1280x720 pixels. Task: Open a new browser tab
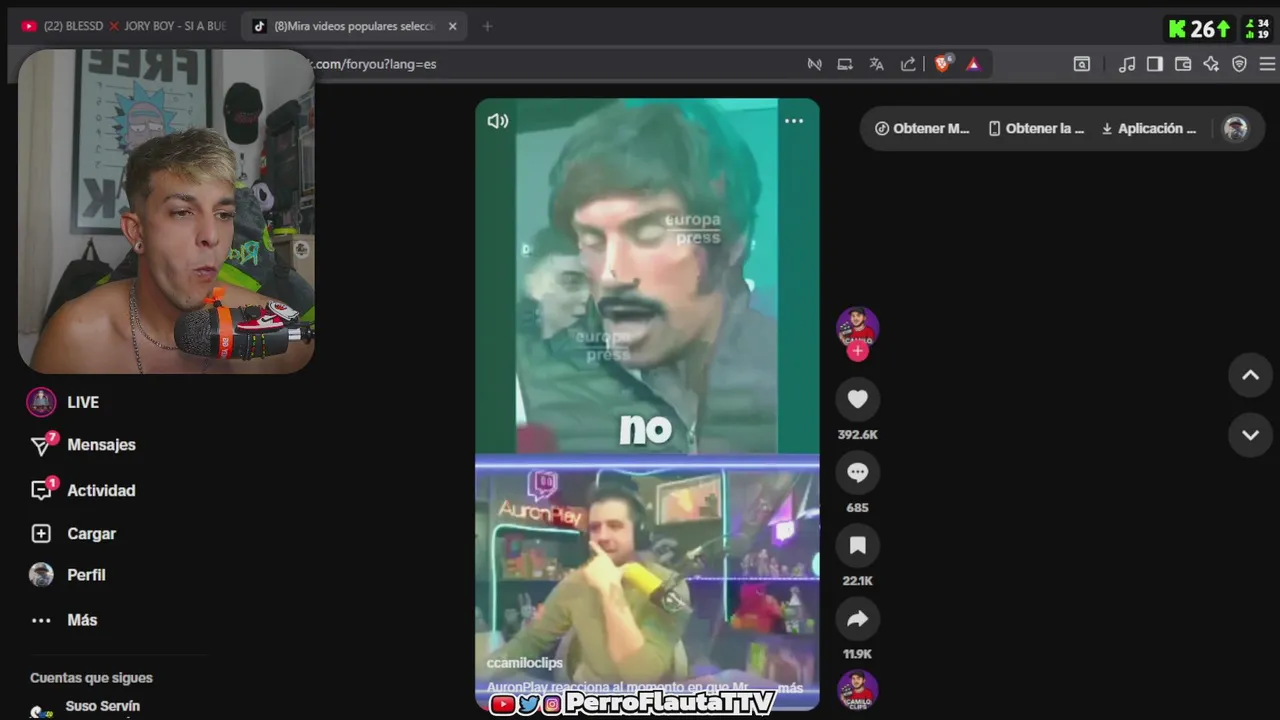click(487, 26)
